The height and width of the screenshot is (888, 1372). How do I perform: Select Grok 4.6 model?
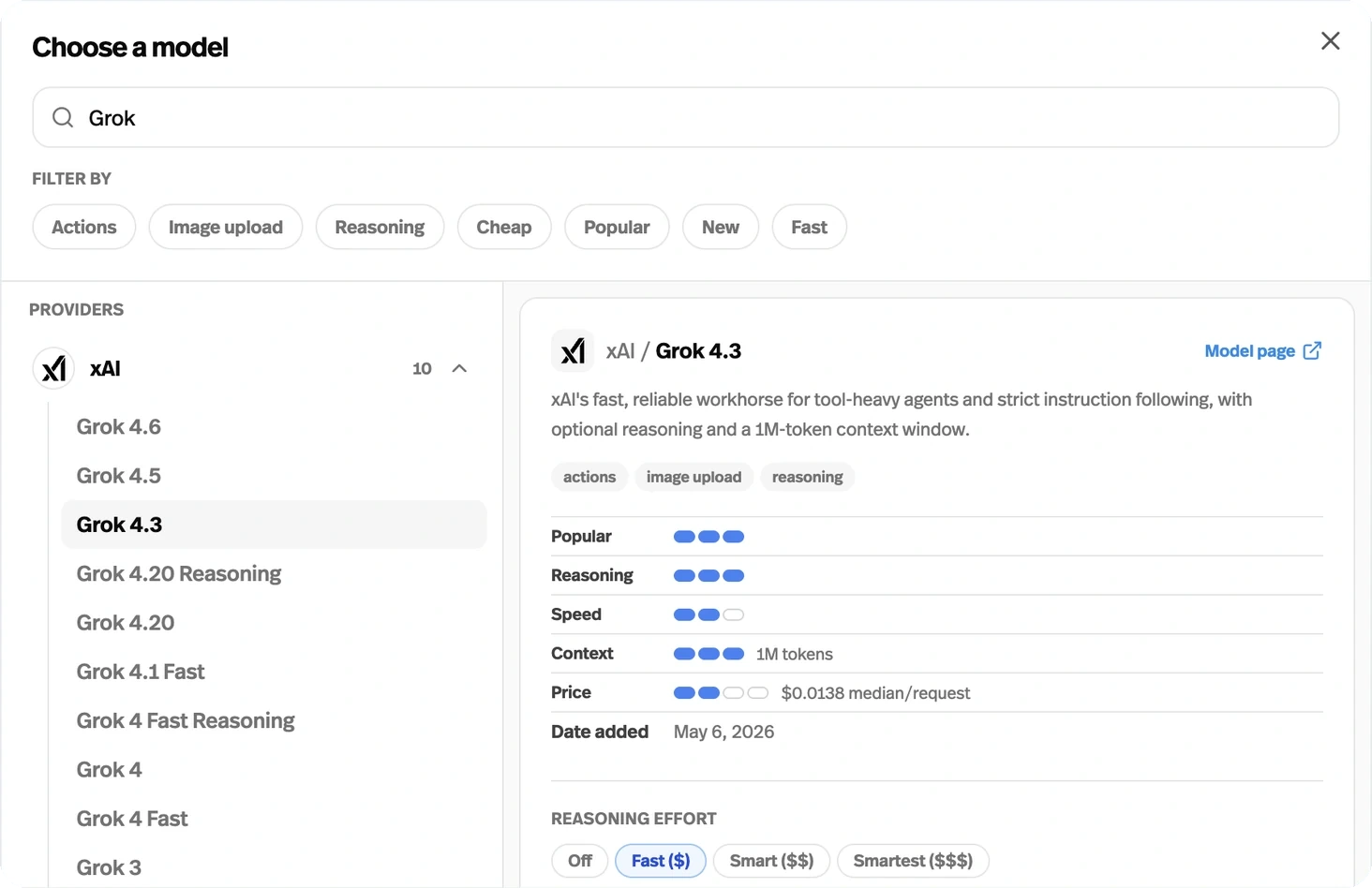tap(274, 426)
